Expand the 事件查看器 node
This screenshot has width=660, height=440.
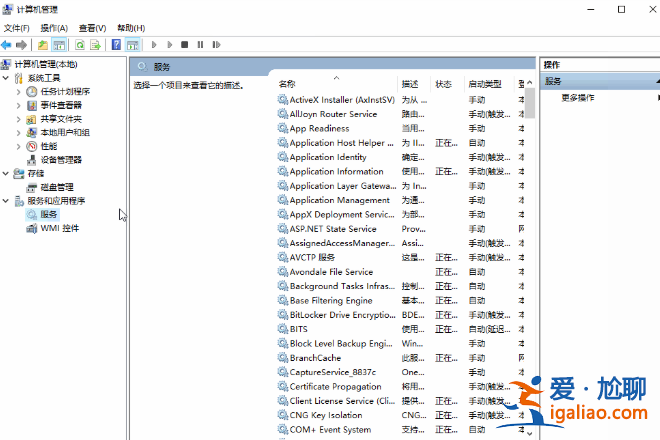click(x=18, y=105)
